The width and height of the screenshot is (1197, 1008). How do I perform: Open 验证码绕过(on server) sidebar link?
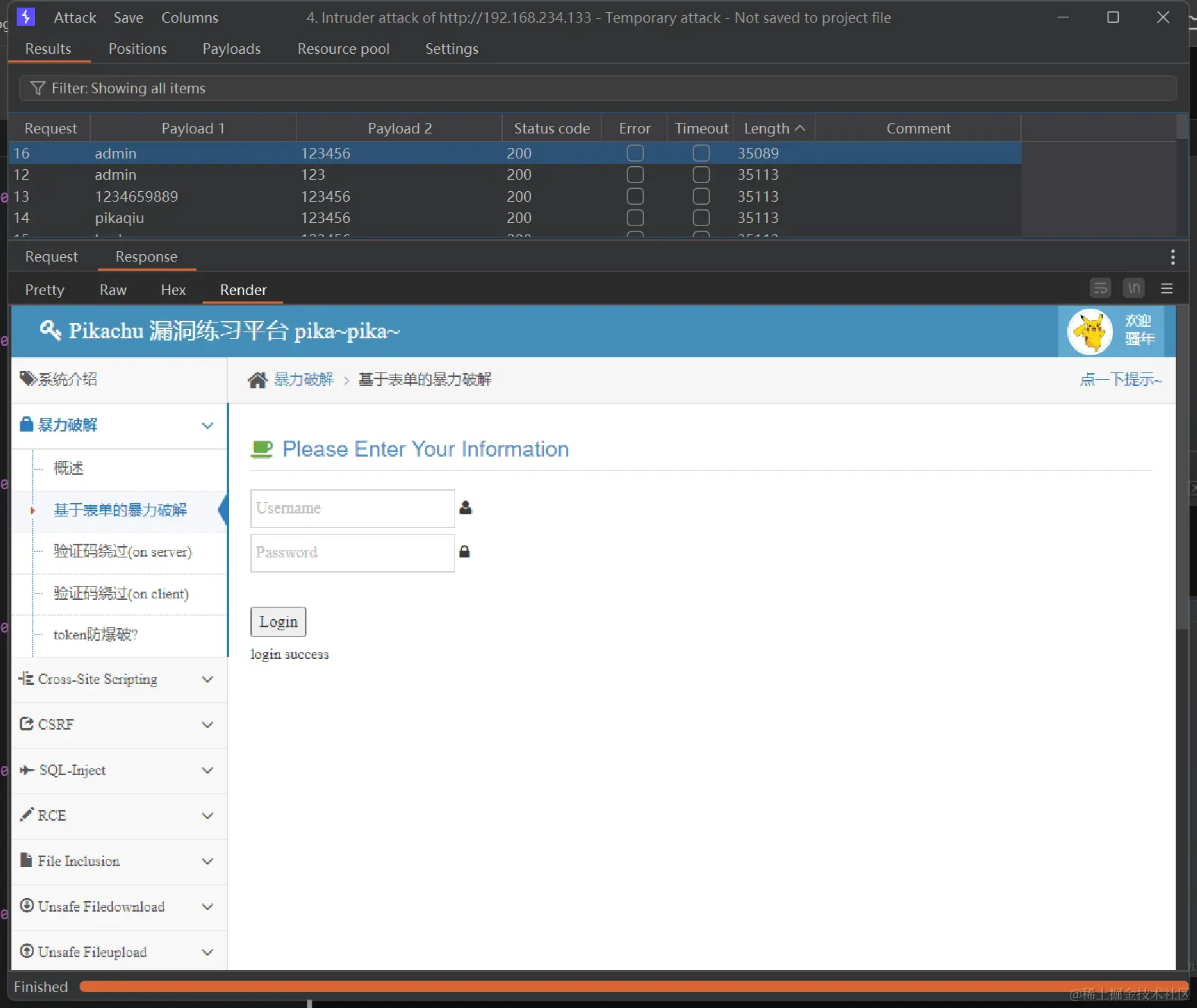click(x=123, y=551)
